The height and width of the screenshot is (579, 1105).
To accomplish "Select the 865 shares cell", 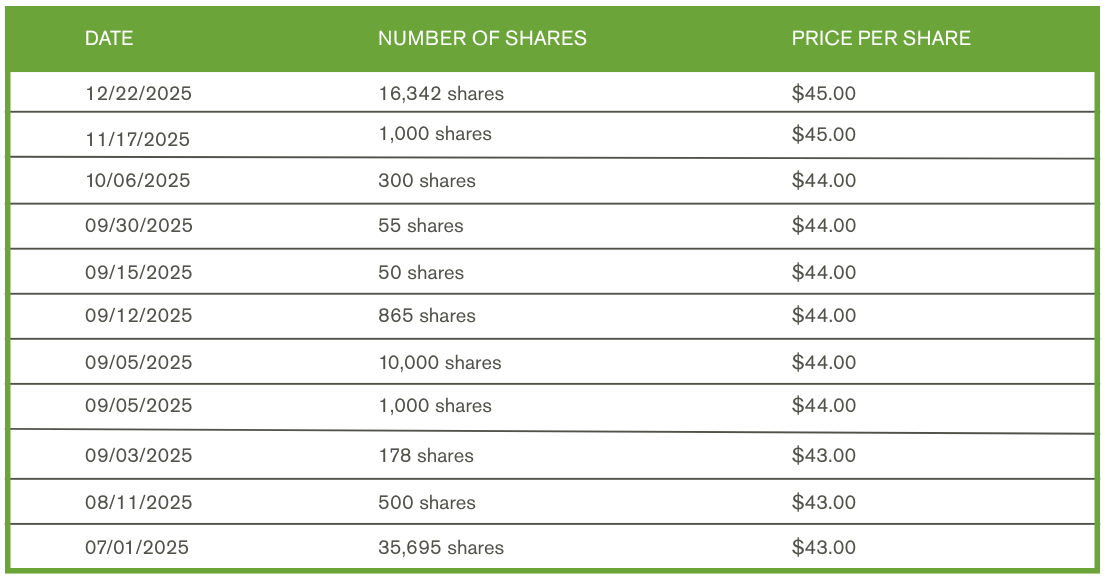I will [x=427, y=316].
